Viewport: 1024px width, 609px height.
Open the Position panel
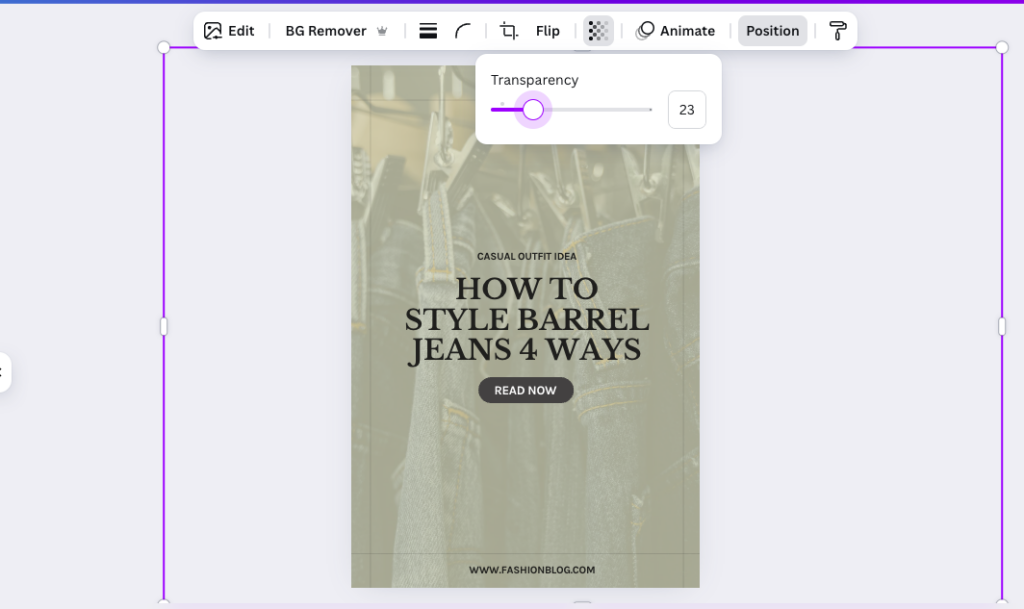click(773, 31)
